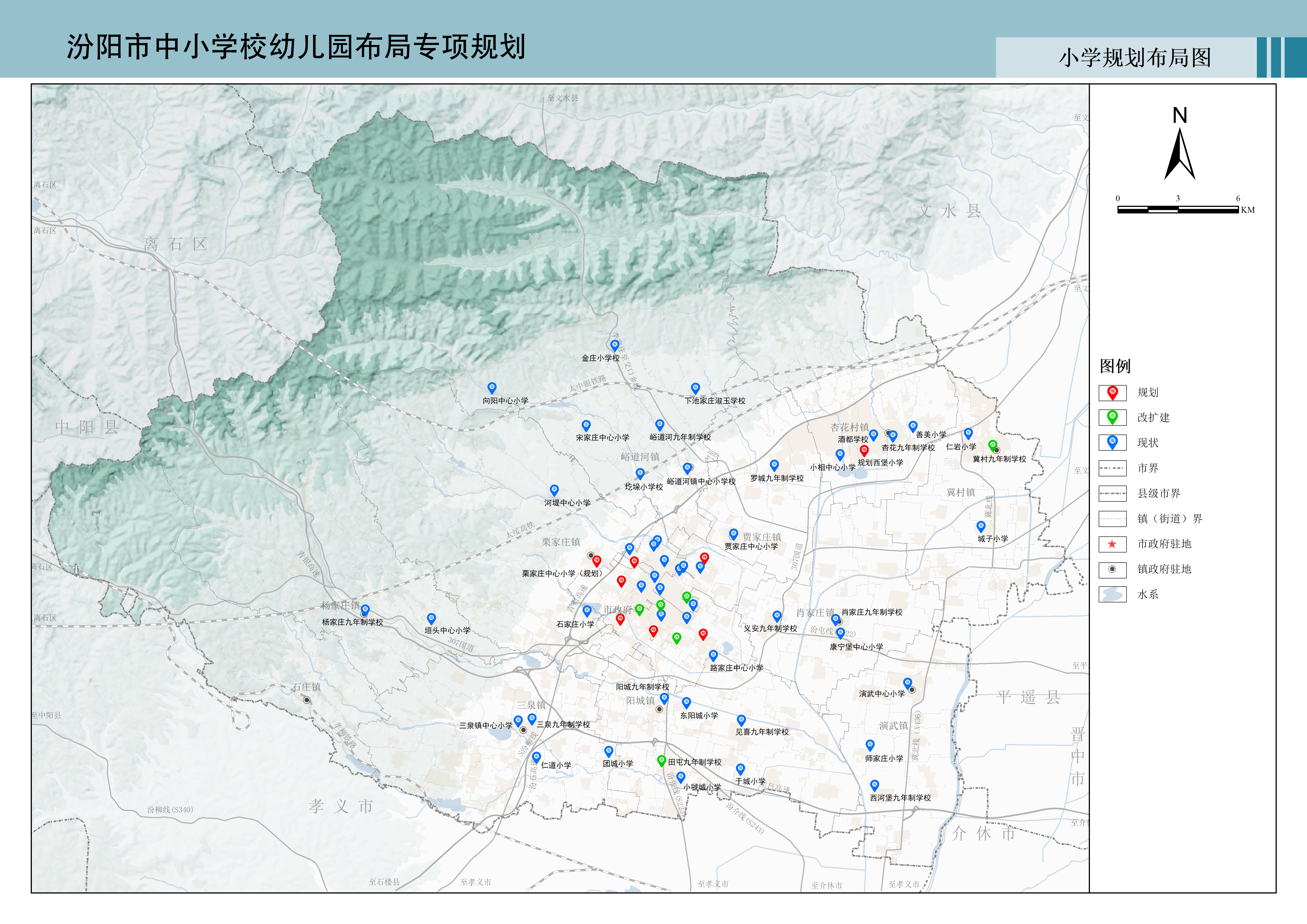Click the 镇政府驻地 circle legend icon
Screen dimensions: 1307x924
pyautogui.click(x=1112, y=569)
